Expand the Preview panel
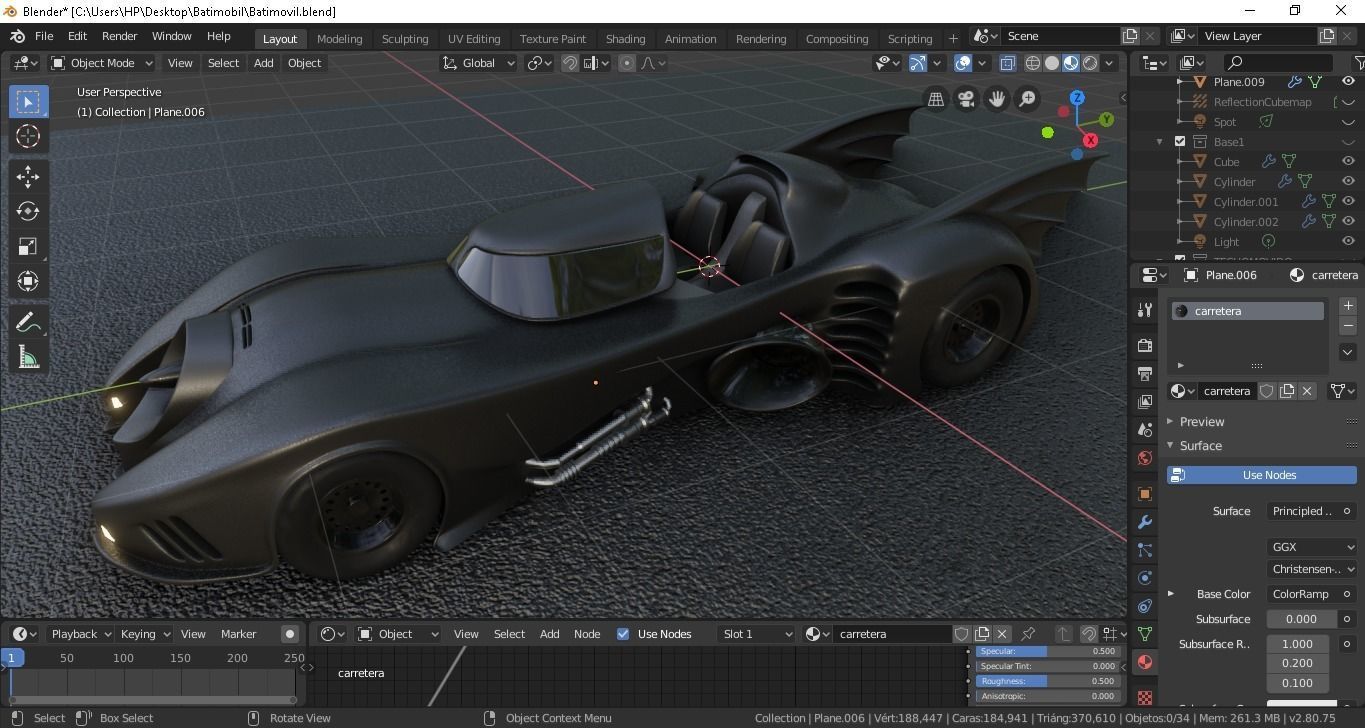 (1202, 422)
